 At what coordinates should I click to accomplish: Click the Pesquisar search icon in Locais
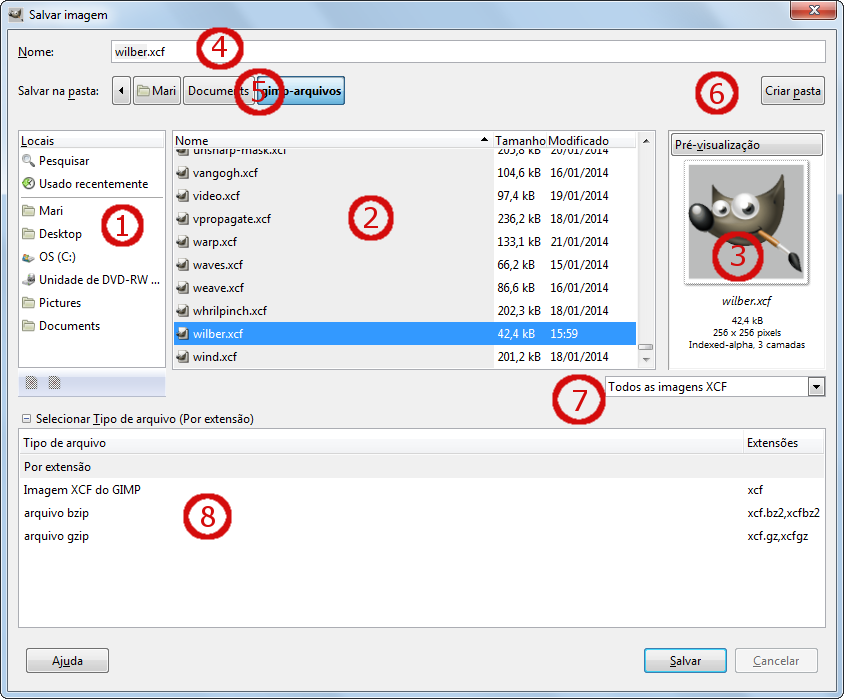tap(29, 160)
